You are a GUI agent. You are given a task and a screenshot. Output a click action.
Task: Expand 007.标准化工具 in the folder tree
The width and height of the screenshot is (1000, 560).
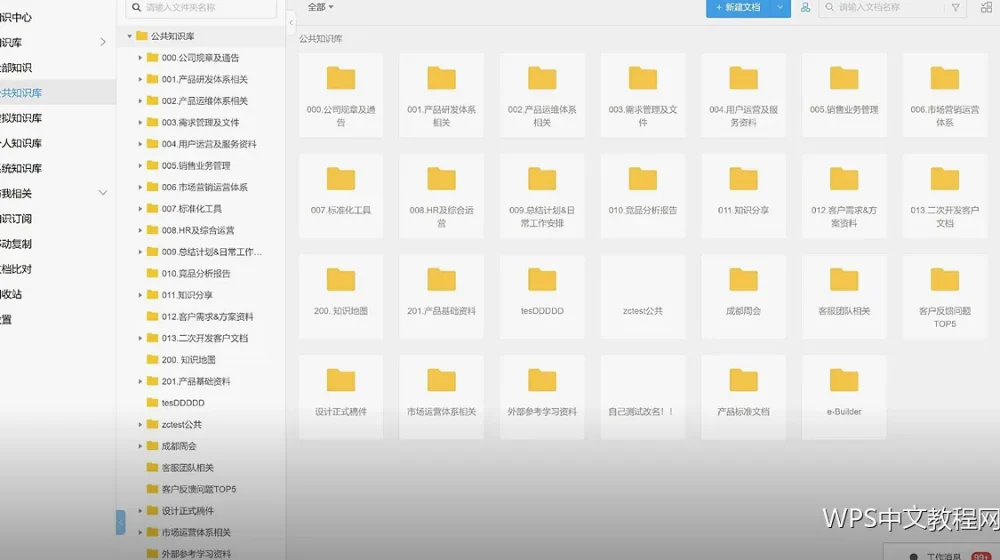click(140, 209)
